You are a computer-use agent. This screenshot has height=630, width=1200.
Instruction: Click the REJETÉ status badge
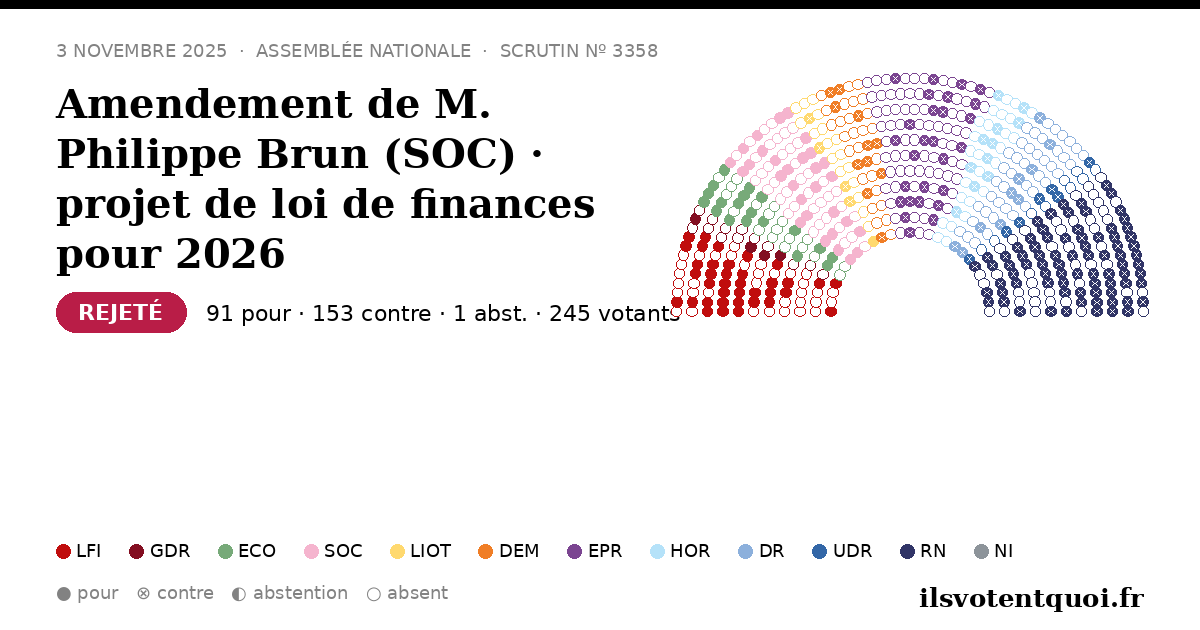121,313
